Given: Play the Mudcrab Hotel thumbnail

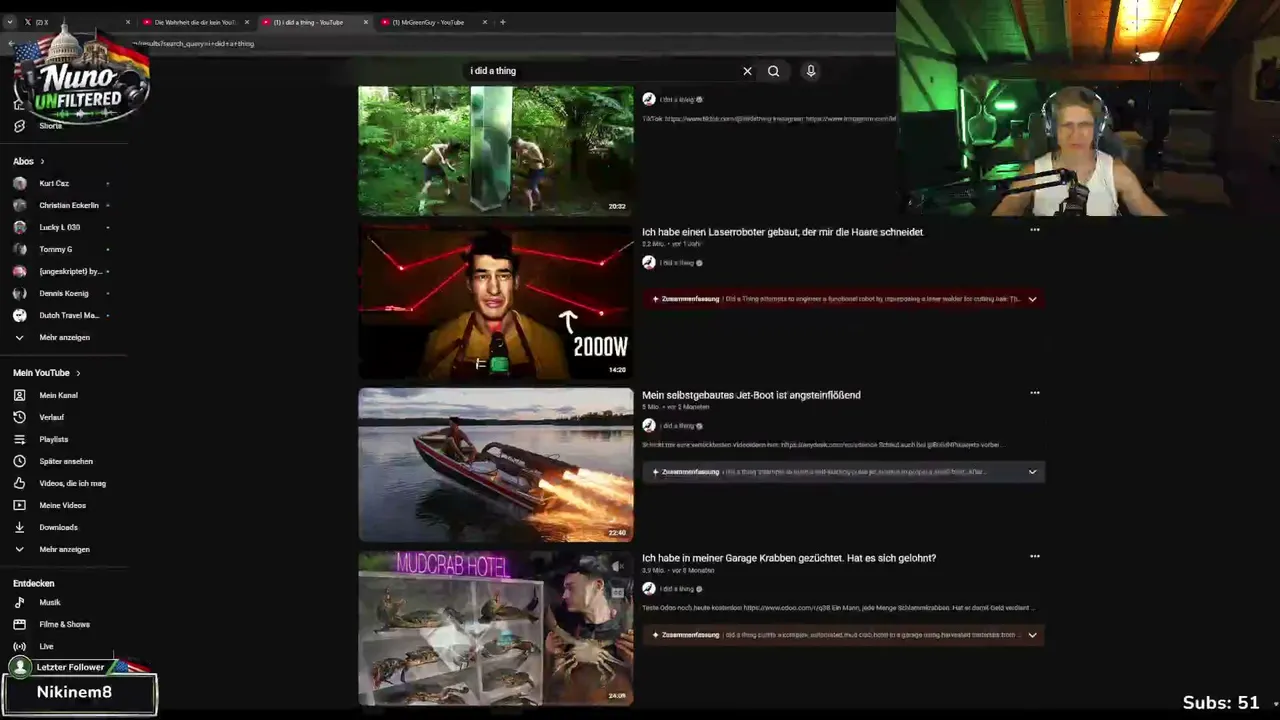Looking at the screenshot, I should point(496,628).
